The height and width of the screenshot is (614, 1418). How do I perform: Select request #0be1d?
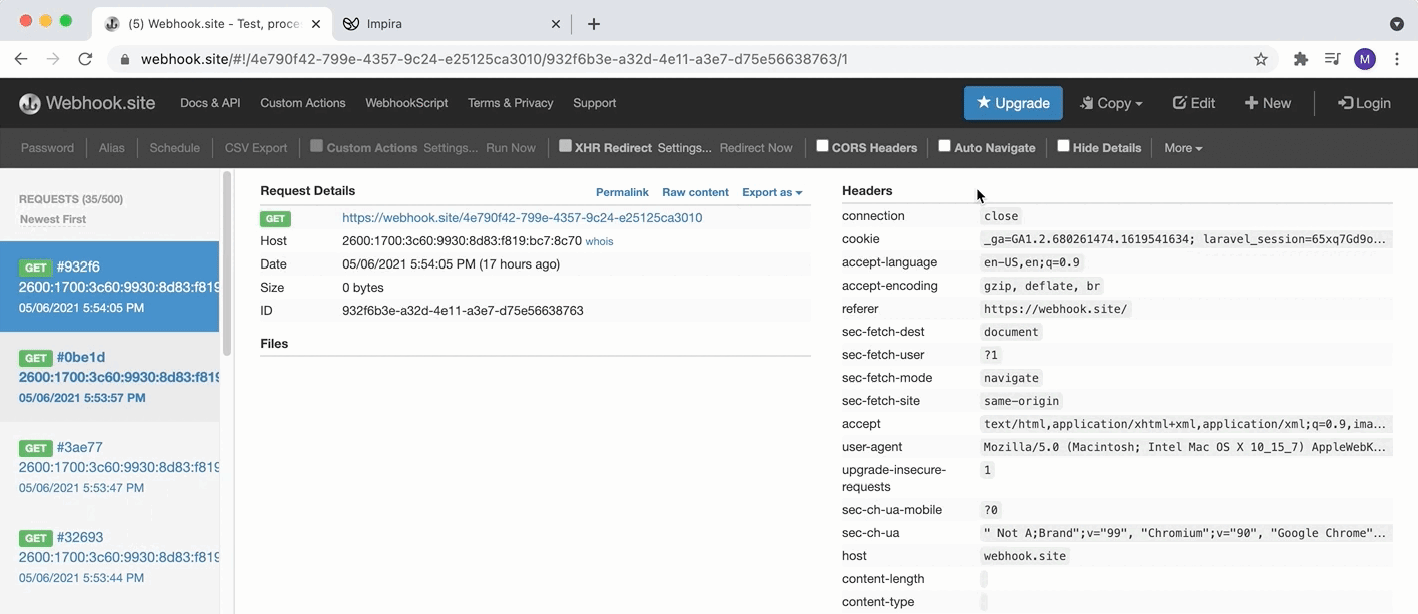(110, 377)
